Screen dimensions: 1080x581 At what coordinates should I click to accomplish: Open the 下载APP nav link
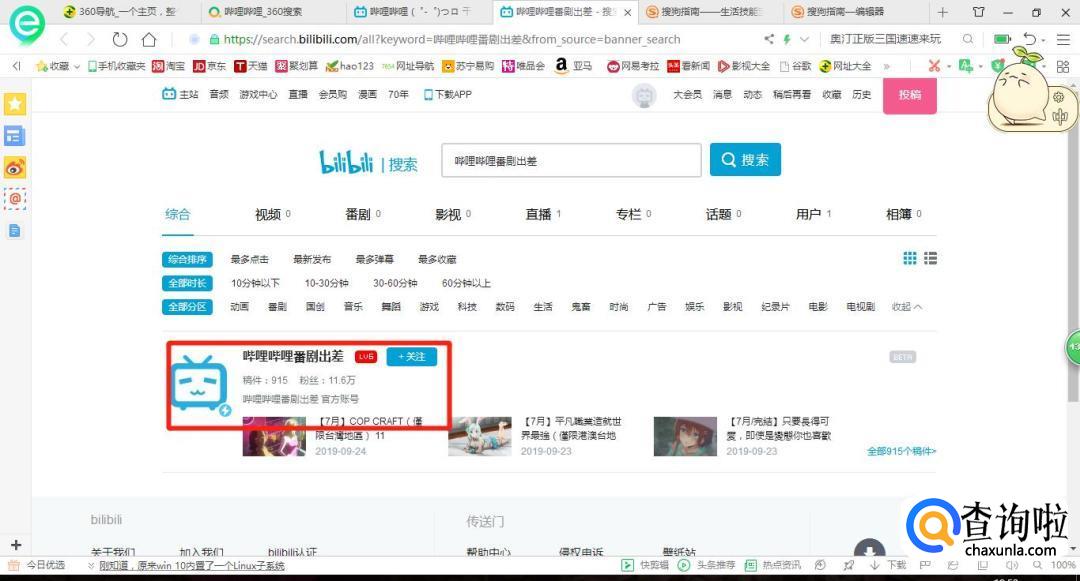448,94
